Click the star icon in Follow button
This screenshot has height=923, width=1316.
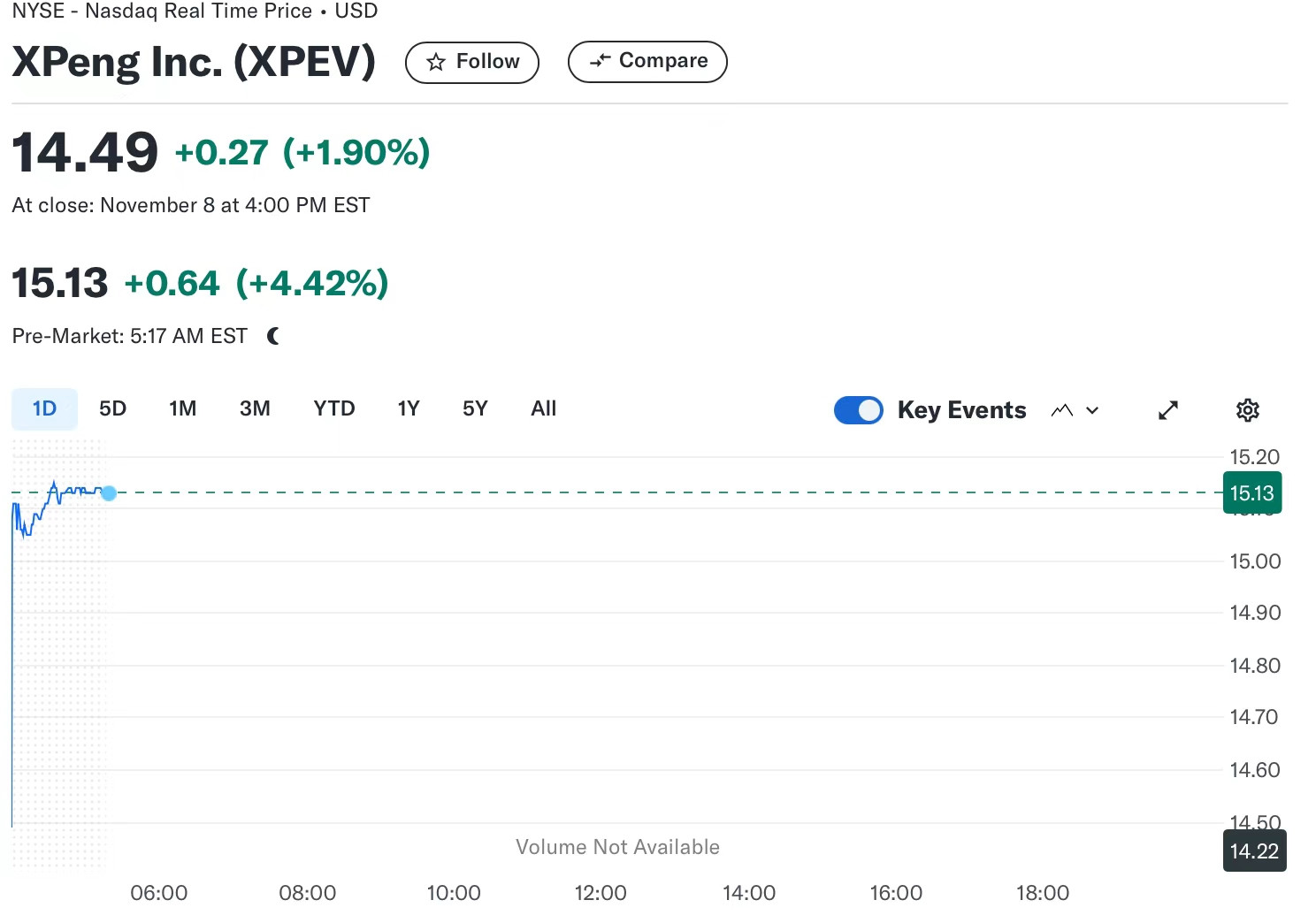tap(435, 62)
